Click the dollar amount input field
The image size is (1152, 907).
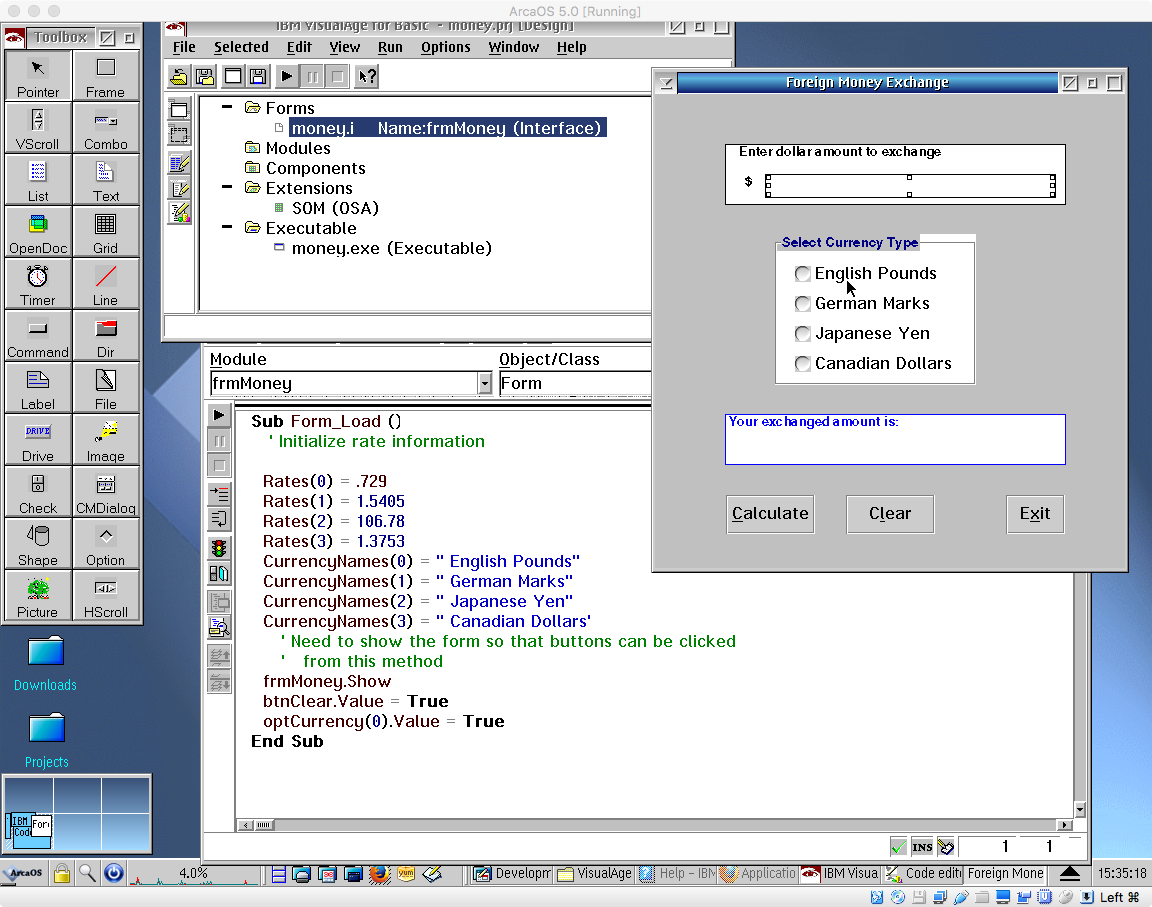(x=910, y=186)
